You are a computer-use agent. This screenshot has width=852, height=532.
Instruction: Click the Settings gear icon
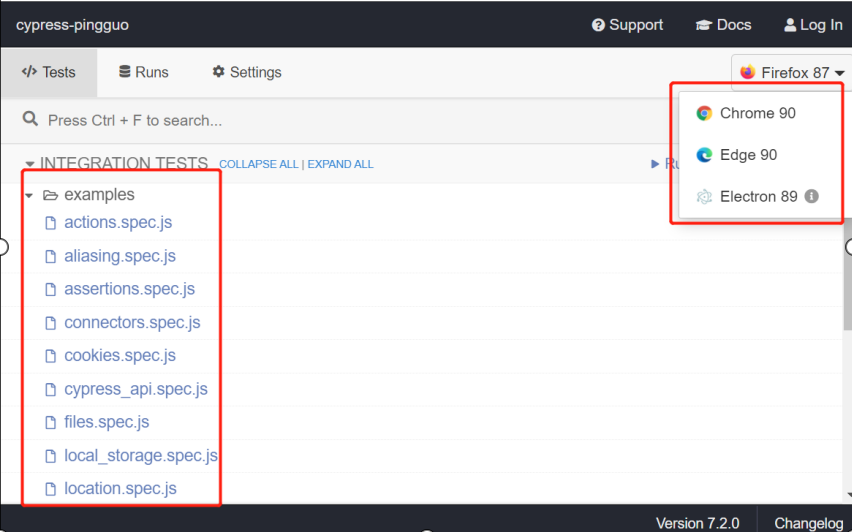click(218, 72)
